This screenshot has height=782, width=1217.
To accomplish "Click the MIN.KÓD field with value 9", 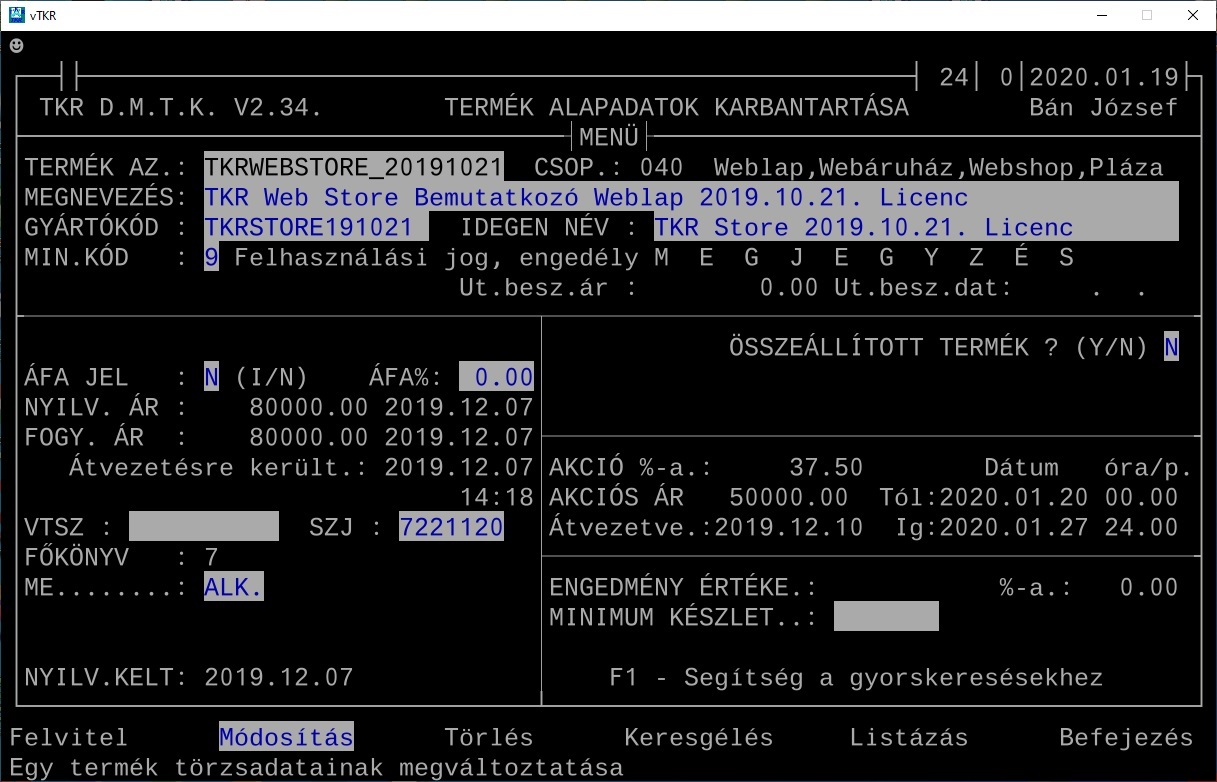I will (212, 258).
